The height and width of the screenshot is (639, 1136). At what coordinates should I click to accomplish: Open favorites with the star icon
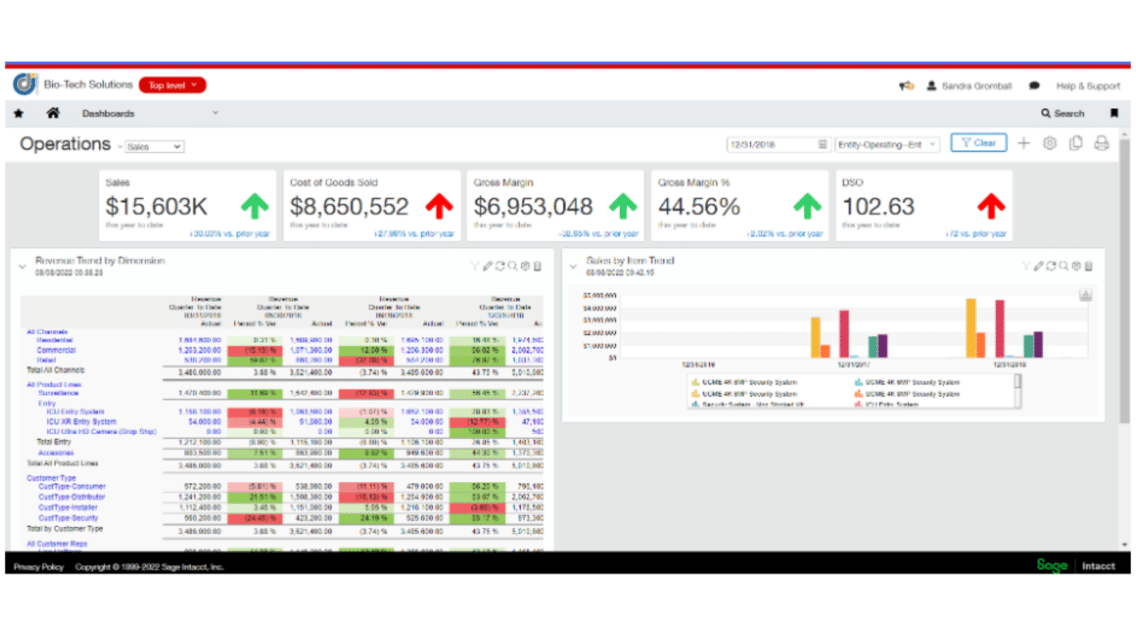19,114
